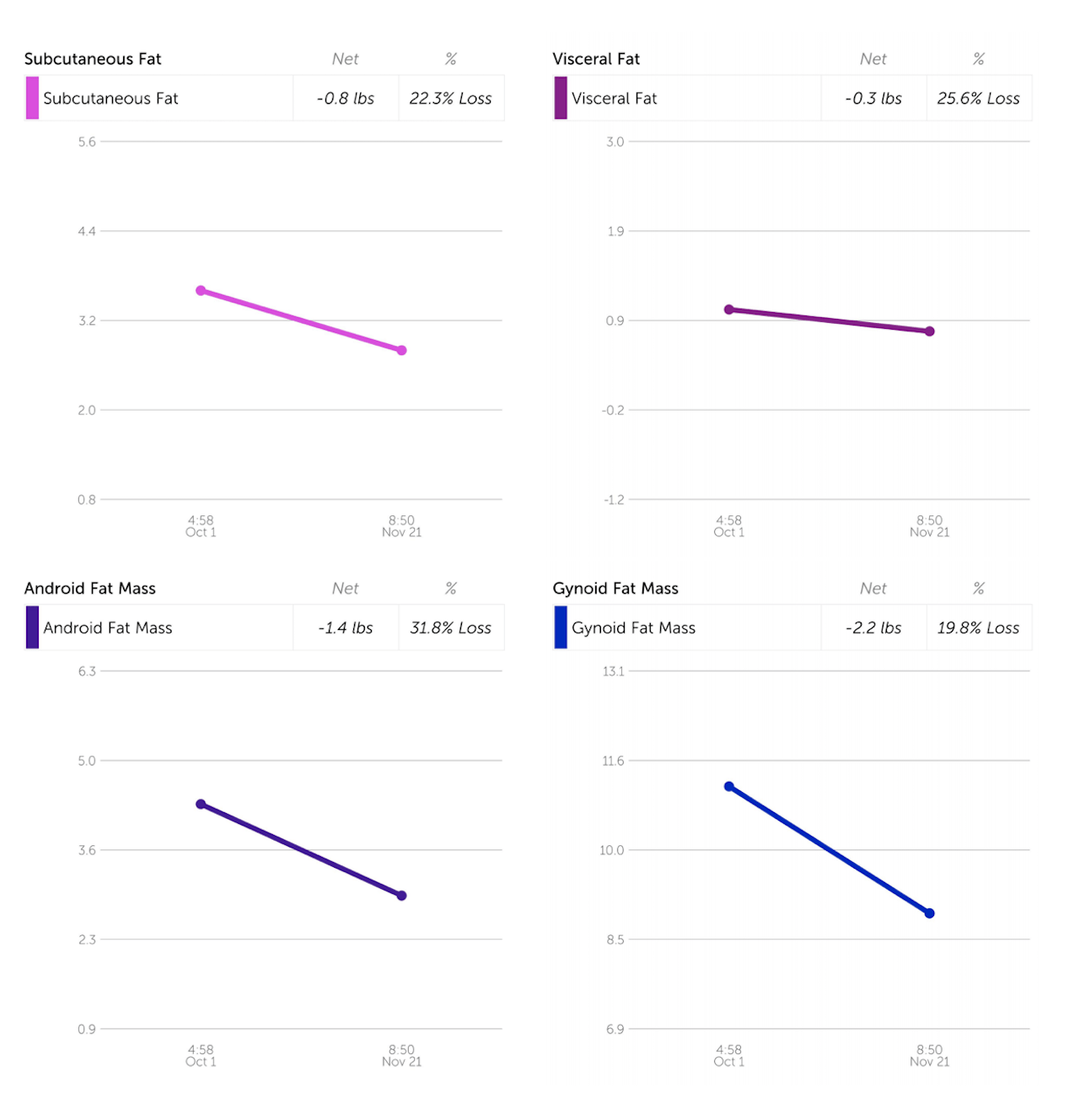Viewport: 1069px width, 1120px height.
Task: Click Subcutaneous Fat Nov 21 data point
Action: point(401,350)
